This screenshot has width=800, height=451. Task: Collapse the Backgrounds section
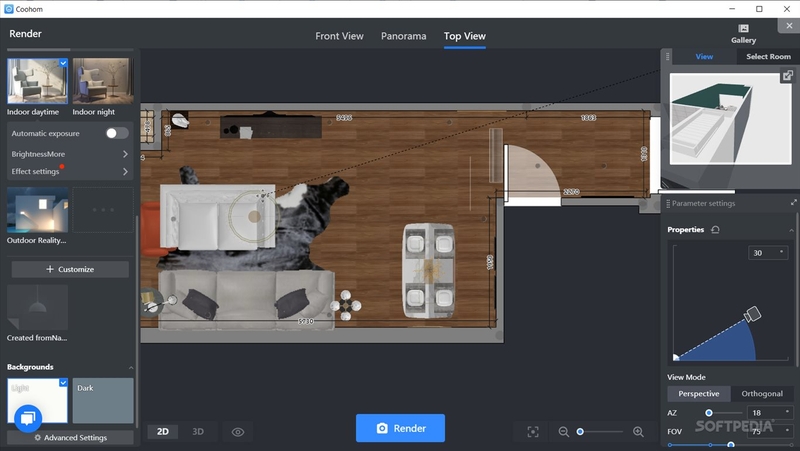coord(131,367)
